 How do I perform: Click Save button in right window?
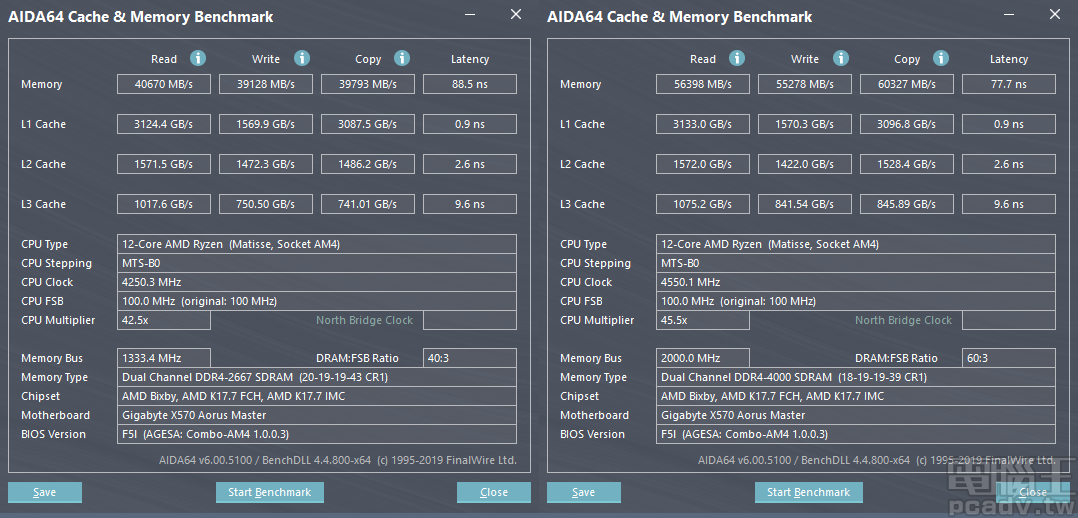584,492
